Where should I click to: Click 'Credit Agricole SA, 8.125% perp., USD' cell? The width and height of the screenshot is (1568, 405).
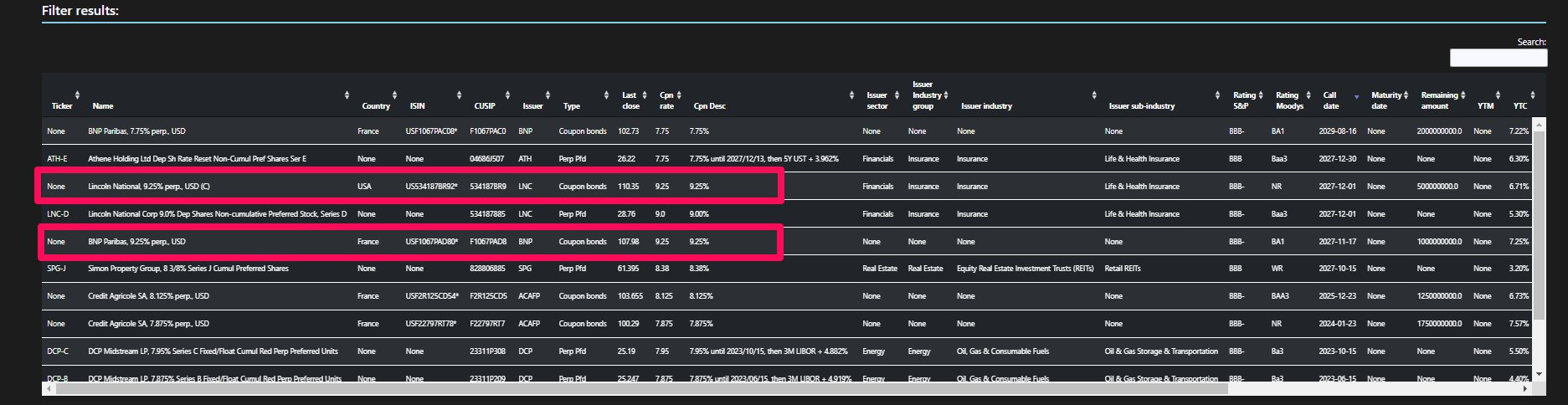coord(149,296)
